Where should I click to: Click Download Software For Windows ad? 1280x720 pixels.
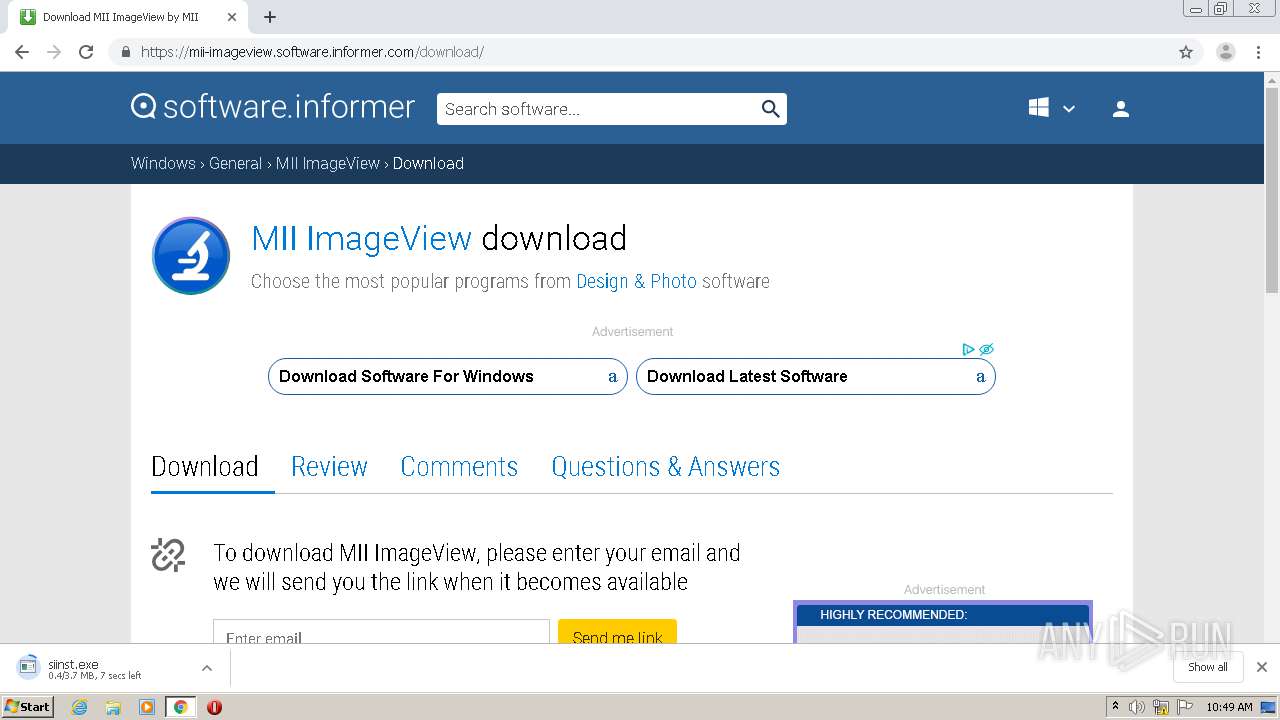(x=447, y=376)
